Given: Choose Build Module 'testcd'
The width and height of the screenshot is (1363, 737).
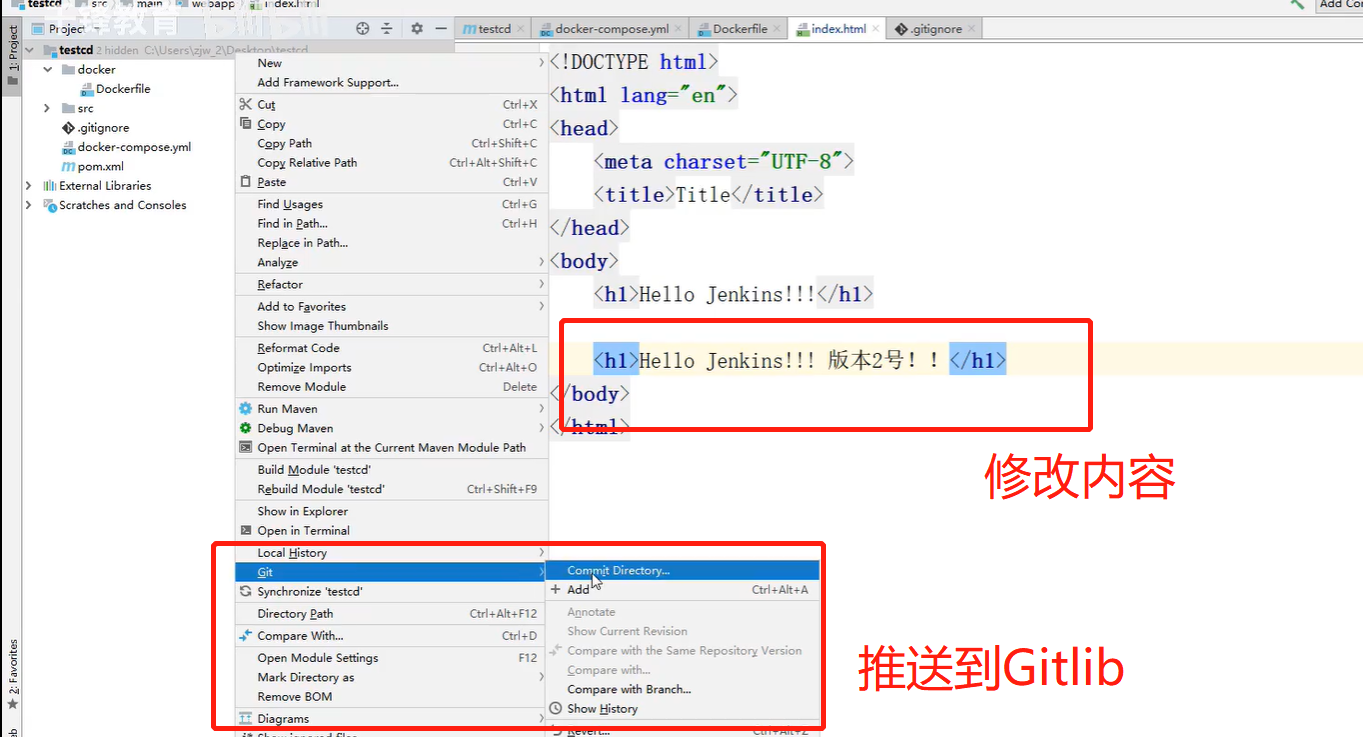Looking at the screenshot, I should [392, 470].
